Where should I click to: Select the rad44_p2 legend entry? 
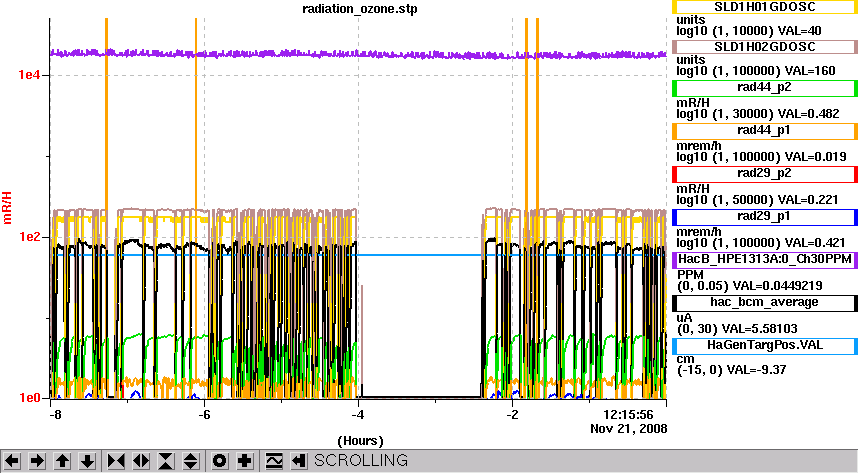click(x=764, y=88)
